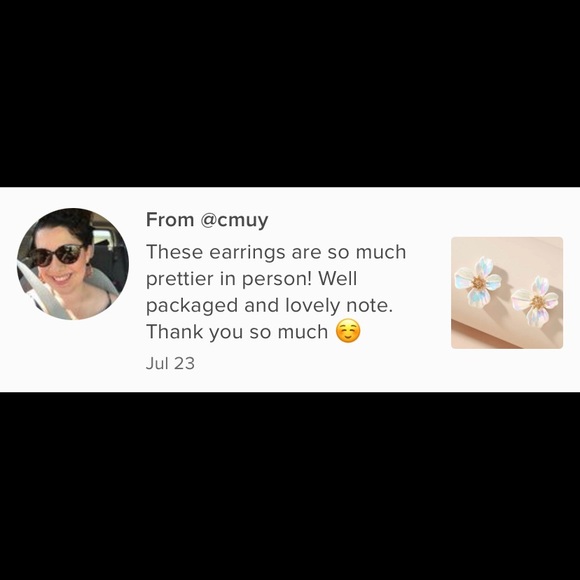Select the Jul 23 review date
580x580 pixels.
(x=170, y=363)
